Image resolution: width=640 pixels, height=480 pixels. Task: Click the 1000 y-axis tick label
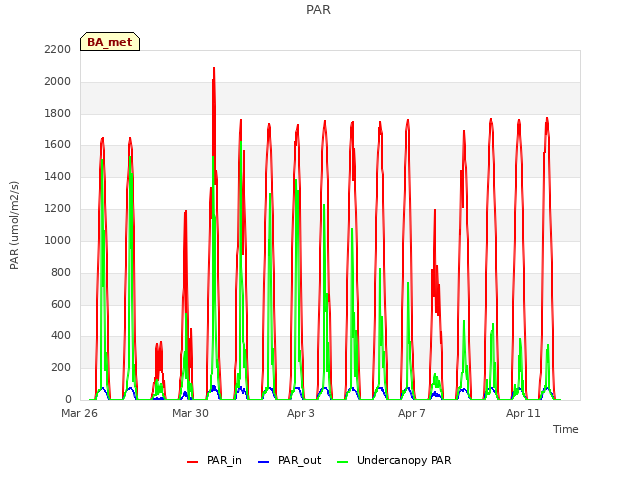click(58, 240)
